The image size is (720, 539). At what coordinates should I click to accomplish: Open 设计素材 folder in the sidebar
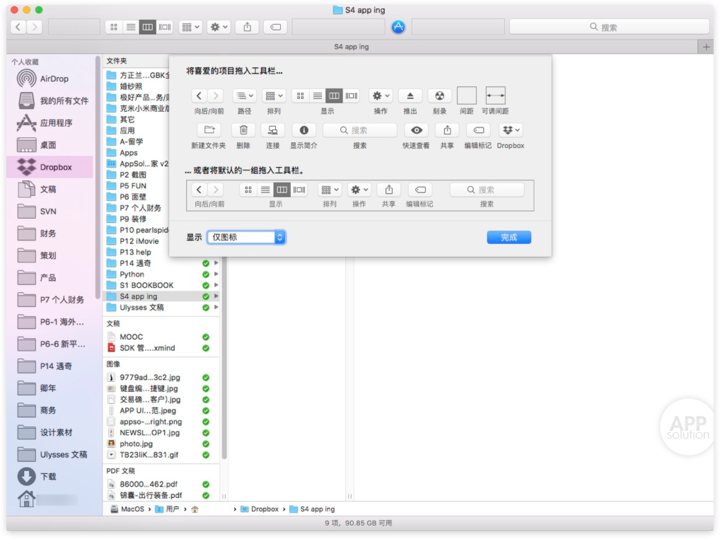(x=51, y=432)
